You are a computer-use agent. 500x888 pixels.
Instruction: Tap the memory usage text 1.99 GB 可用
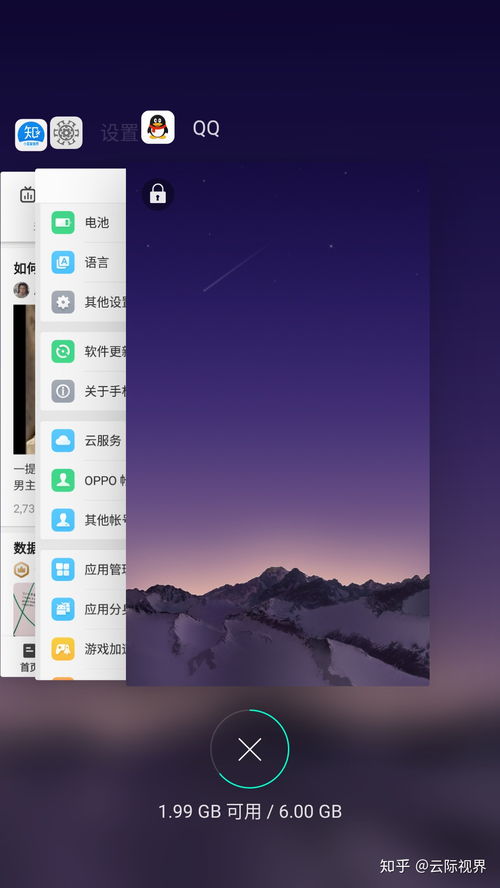(x=210, y=812)
